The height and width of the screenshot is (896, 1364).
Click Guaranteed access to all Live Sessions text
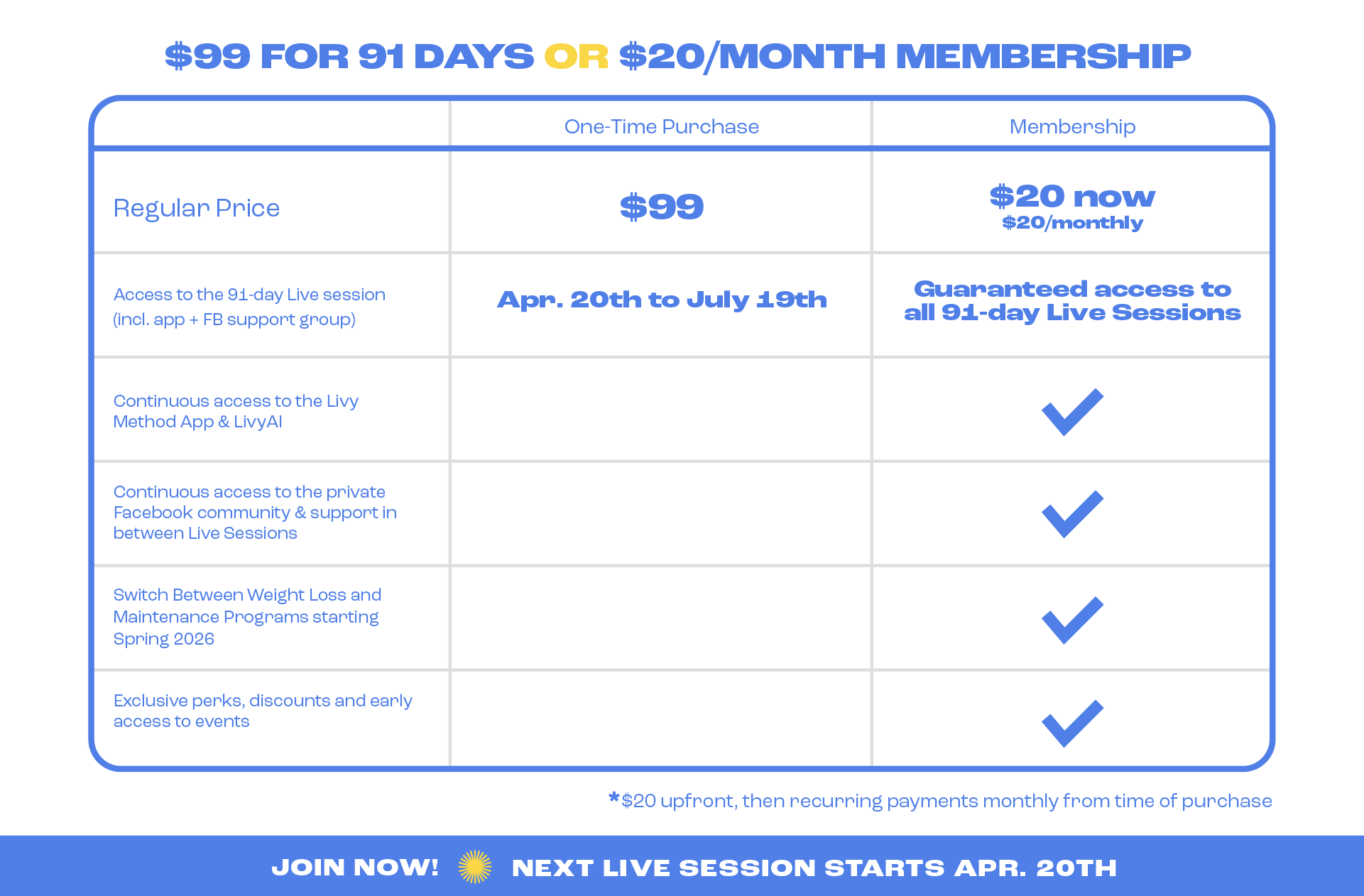1072,300
